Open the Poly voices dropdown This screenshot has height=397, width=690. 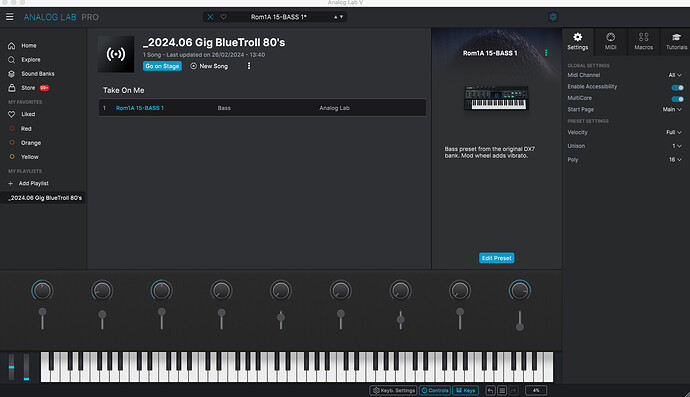675,160
